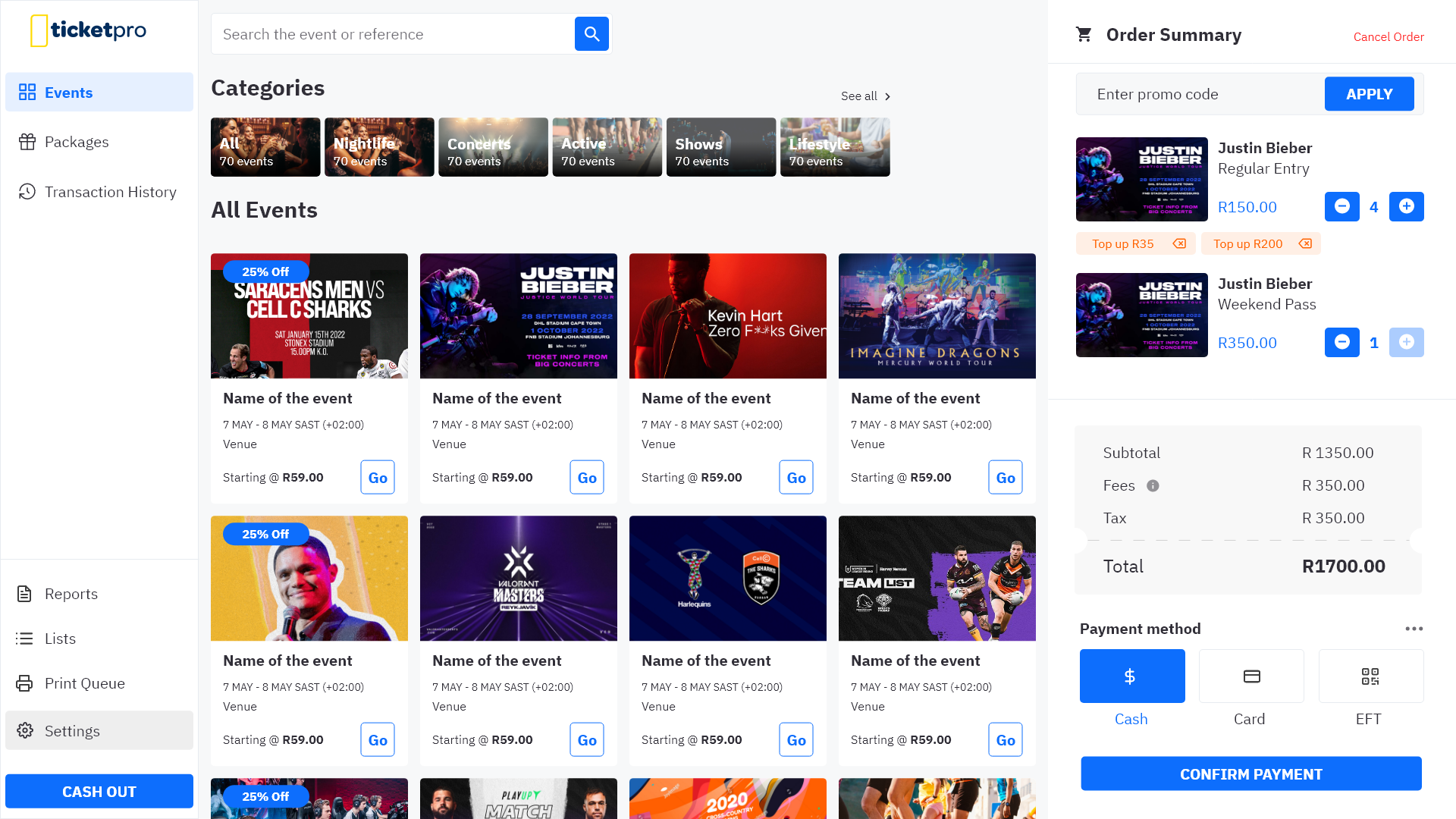Remove the Top up R200 tag

point(1305,243)
